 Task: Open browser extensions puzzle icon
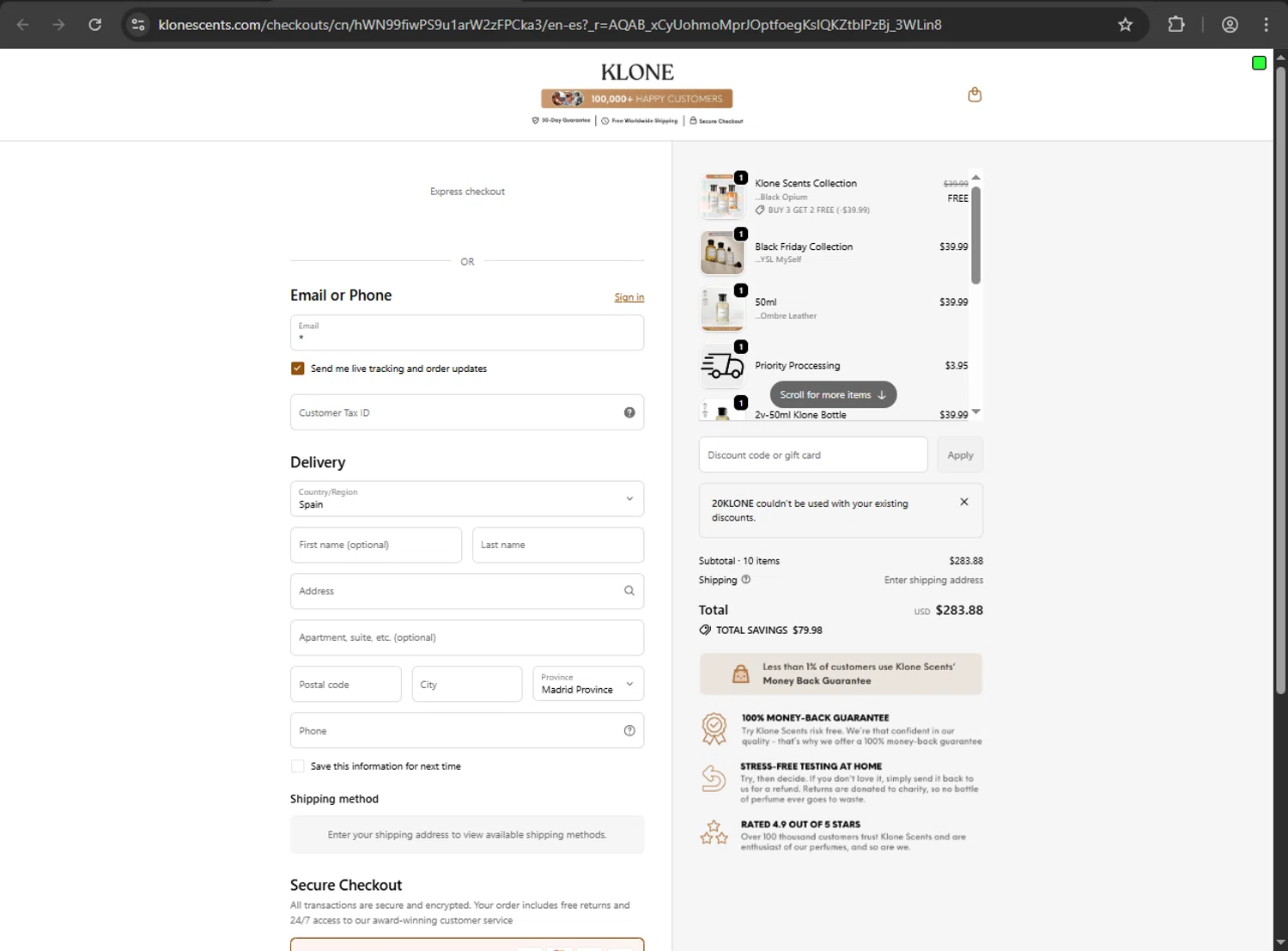[x=1176, y=25]
